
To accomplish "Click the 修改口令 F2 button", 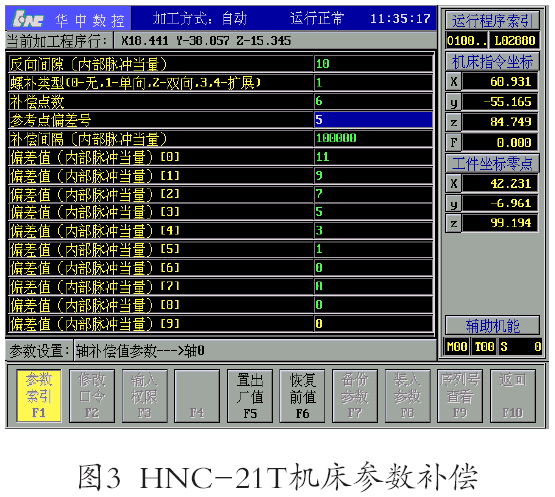I will pyautogui.click(x=92, y=396).
